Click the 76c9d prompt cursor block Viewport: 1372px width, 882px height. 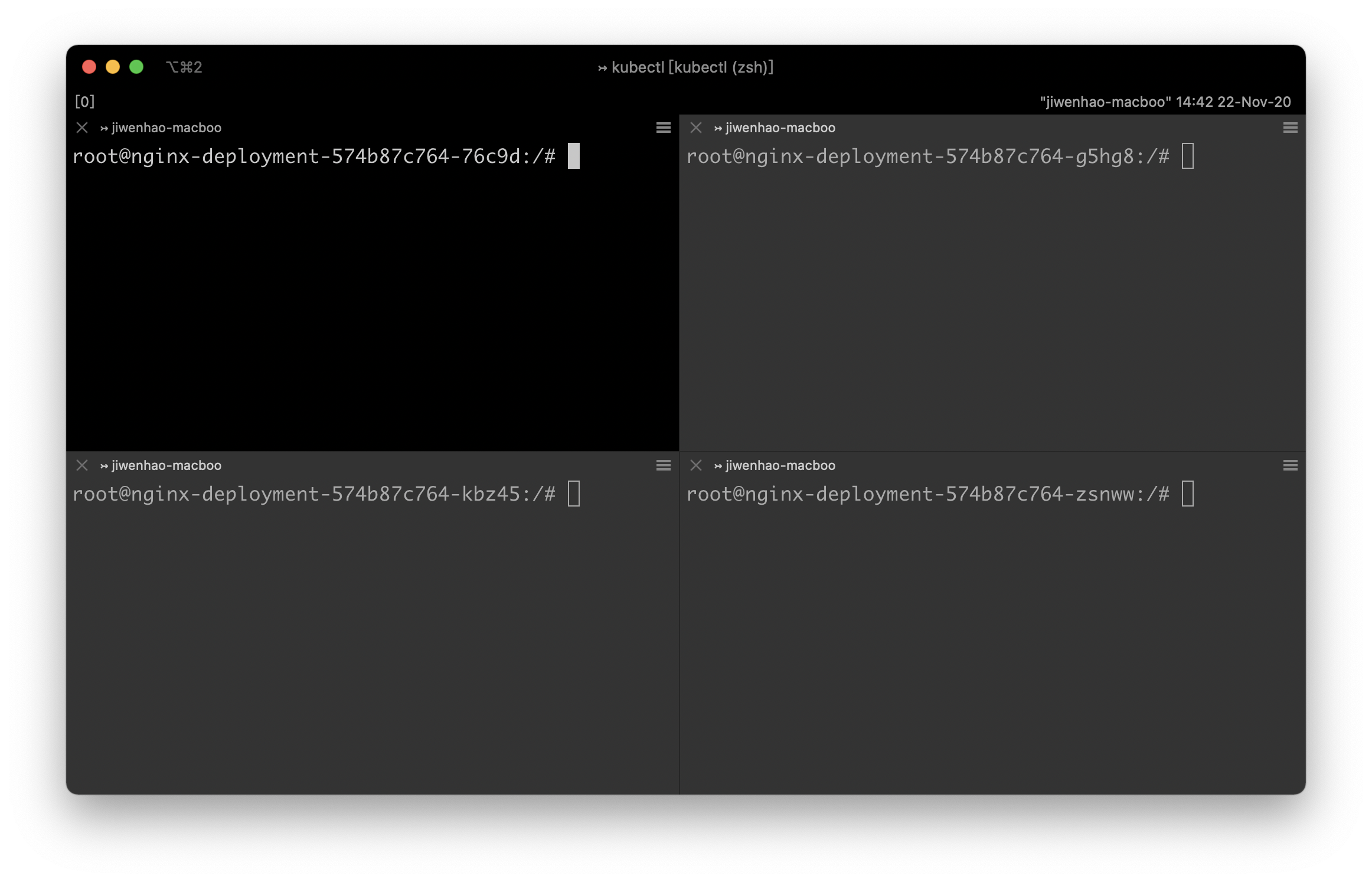(x=573, y=156)
